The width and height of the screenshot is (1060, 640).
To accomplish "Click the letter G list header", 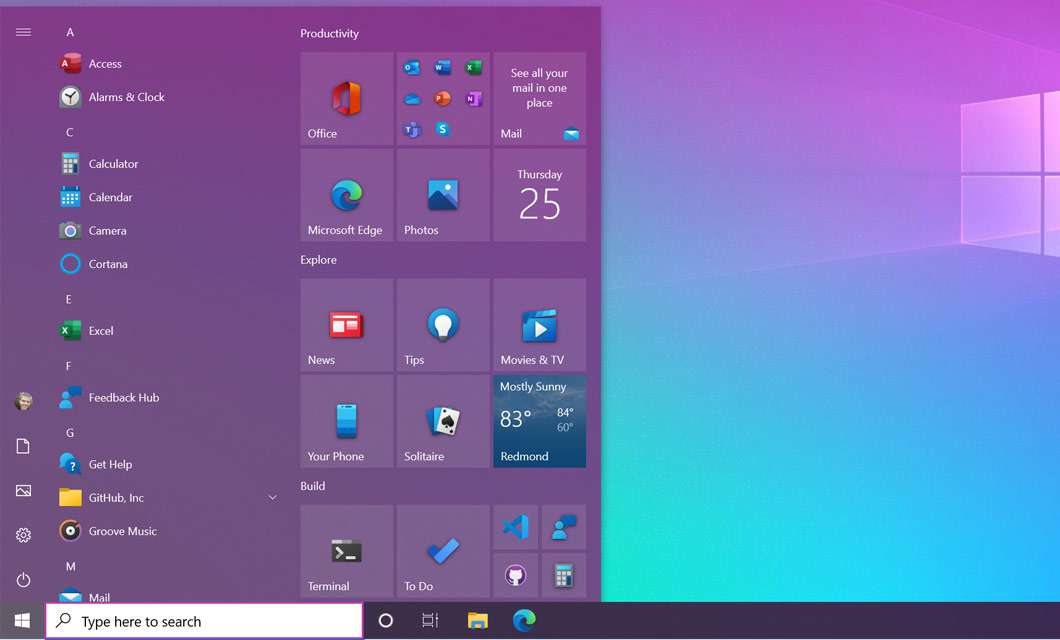I will (x=70, y=433).
